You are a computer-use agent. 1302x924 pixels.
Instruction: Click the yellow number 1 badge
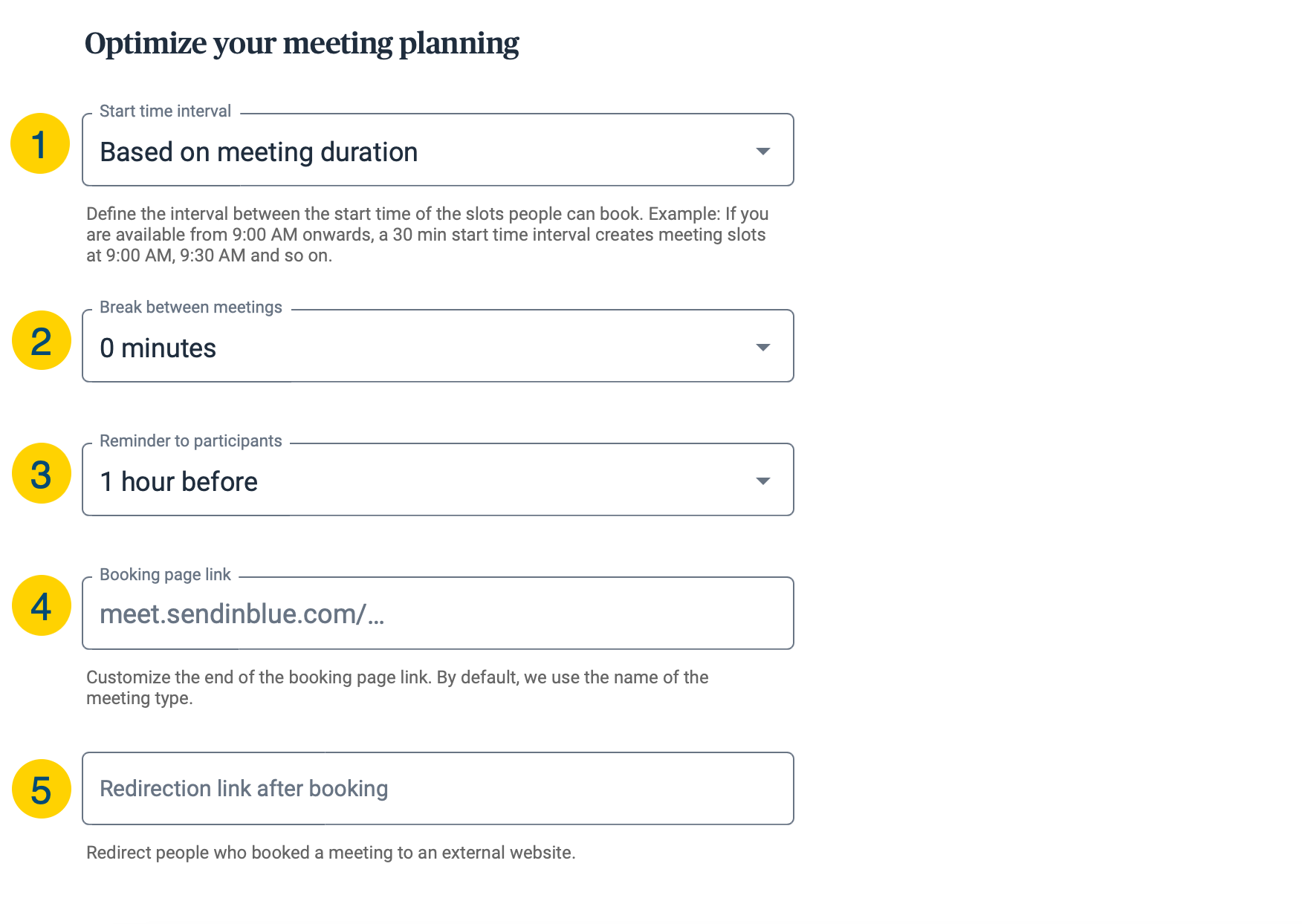coord(40,143)
